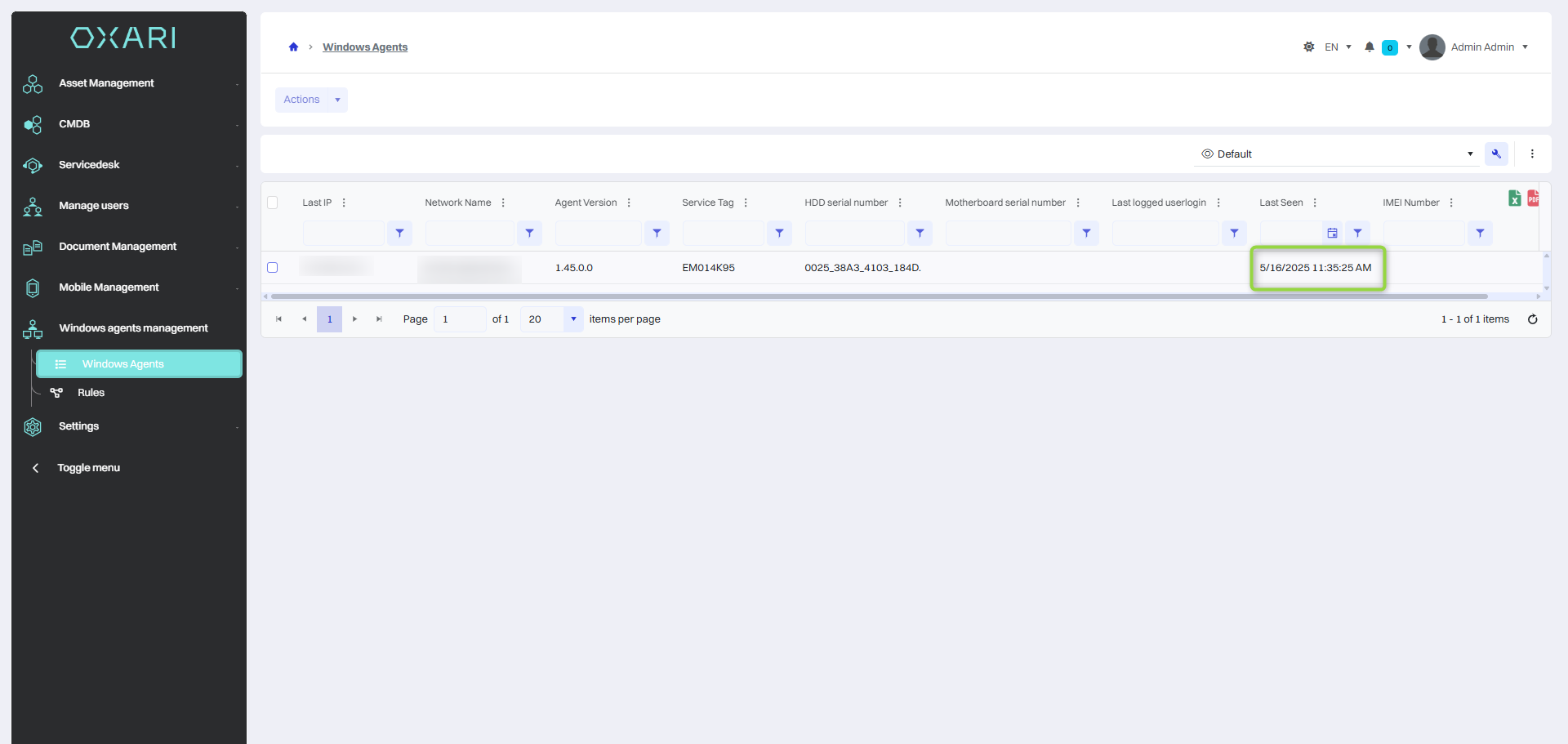Image resolution: width=1568 pixels, height=744 pixels.
Task: Collapse sidebar with Toggle menu
Action: [88, 468]
